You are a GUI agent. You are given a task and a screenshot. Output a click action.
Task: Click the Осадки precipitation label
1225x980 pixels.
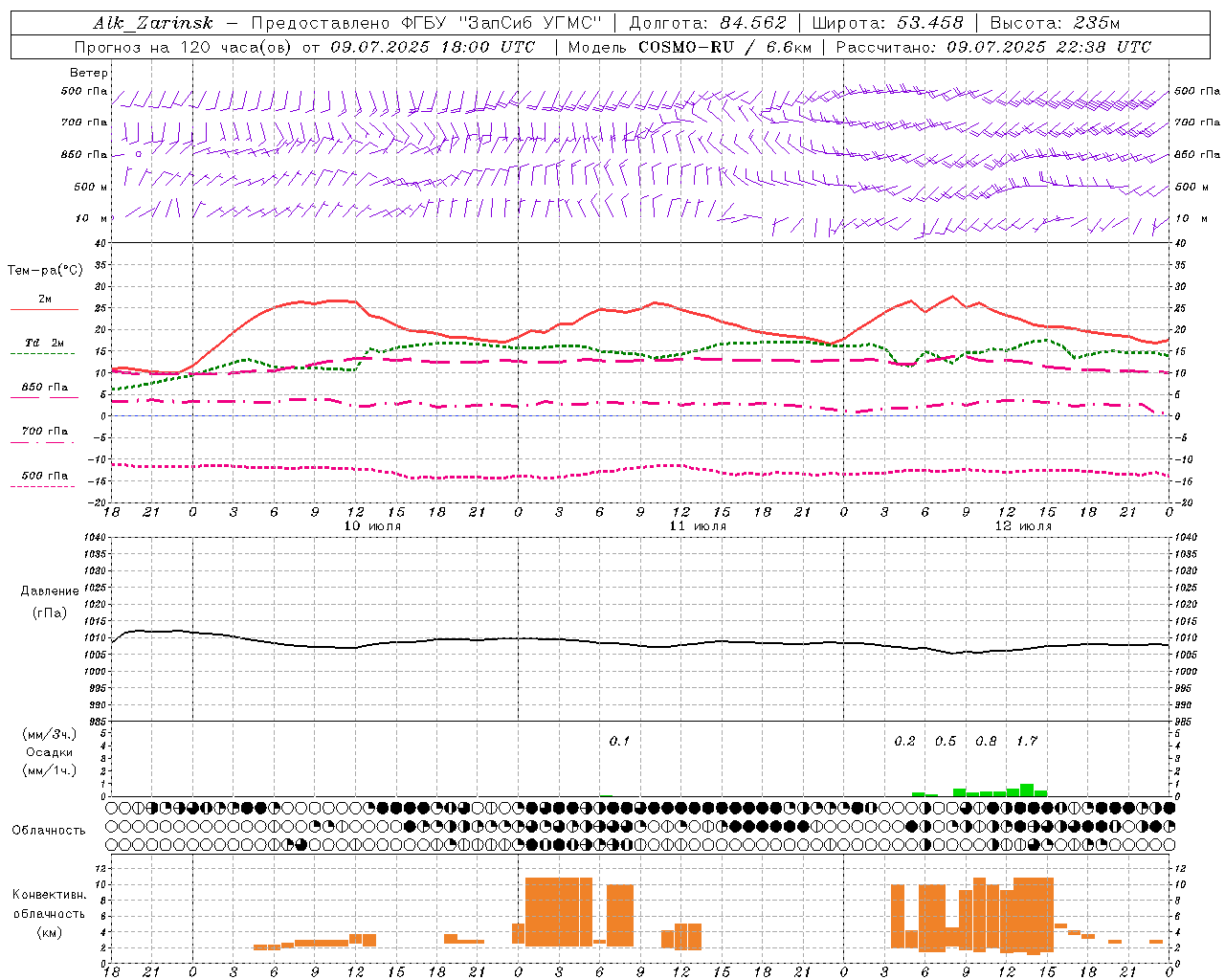[50, 752]
